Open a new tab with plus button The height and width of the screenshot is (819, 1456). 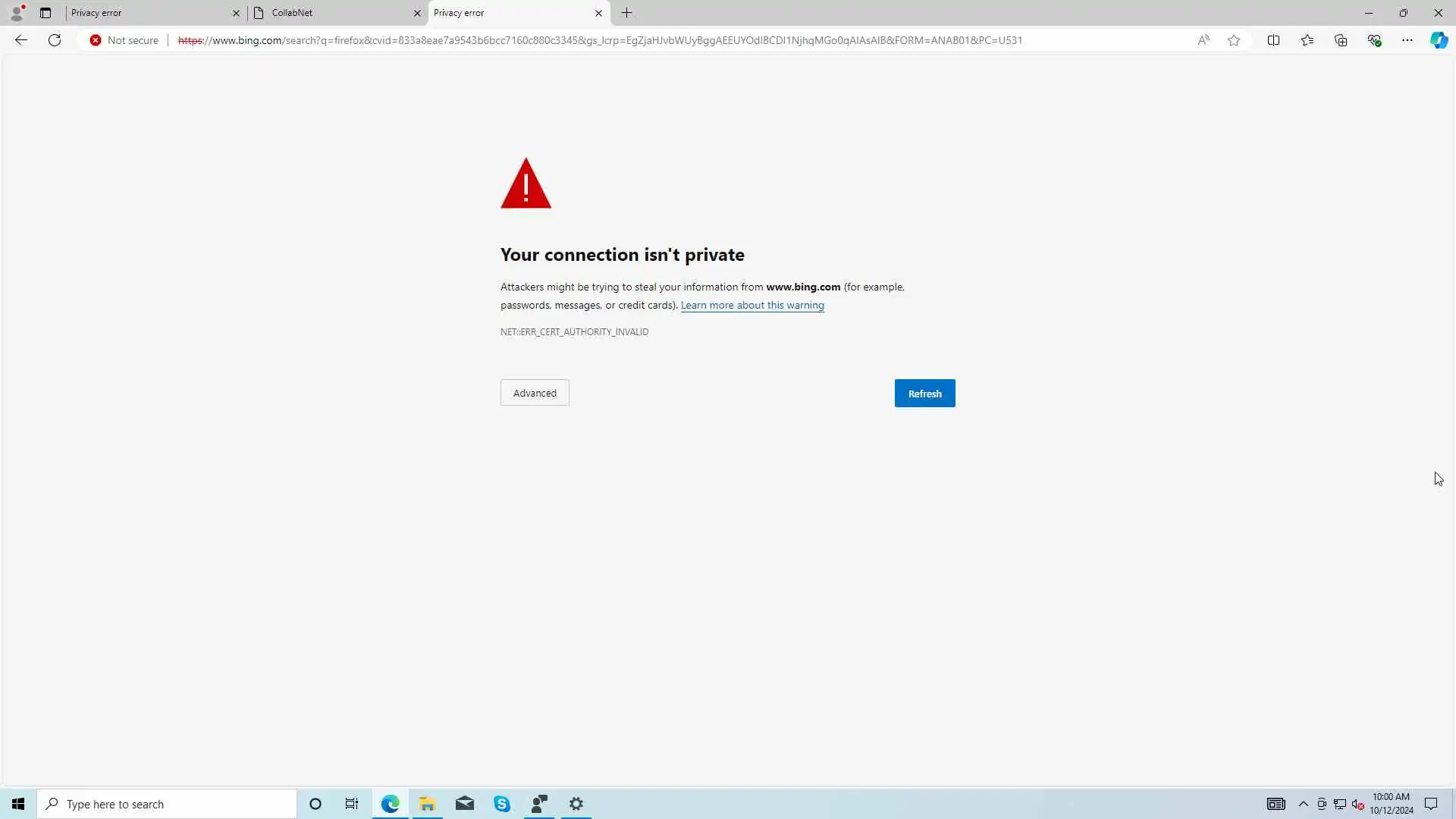627,13
